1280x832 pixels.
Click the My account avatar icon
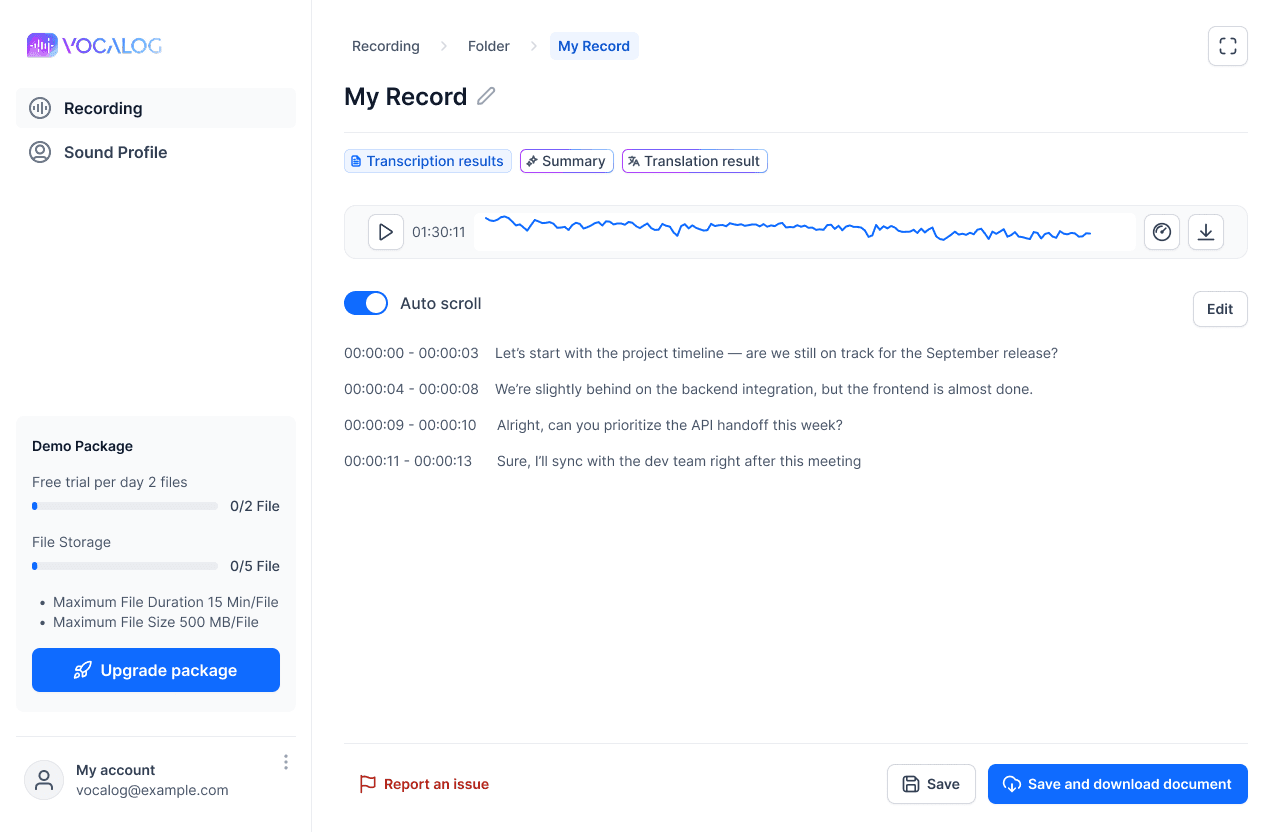44,779
